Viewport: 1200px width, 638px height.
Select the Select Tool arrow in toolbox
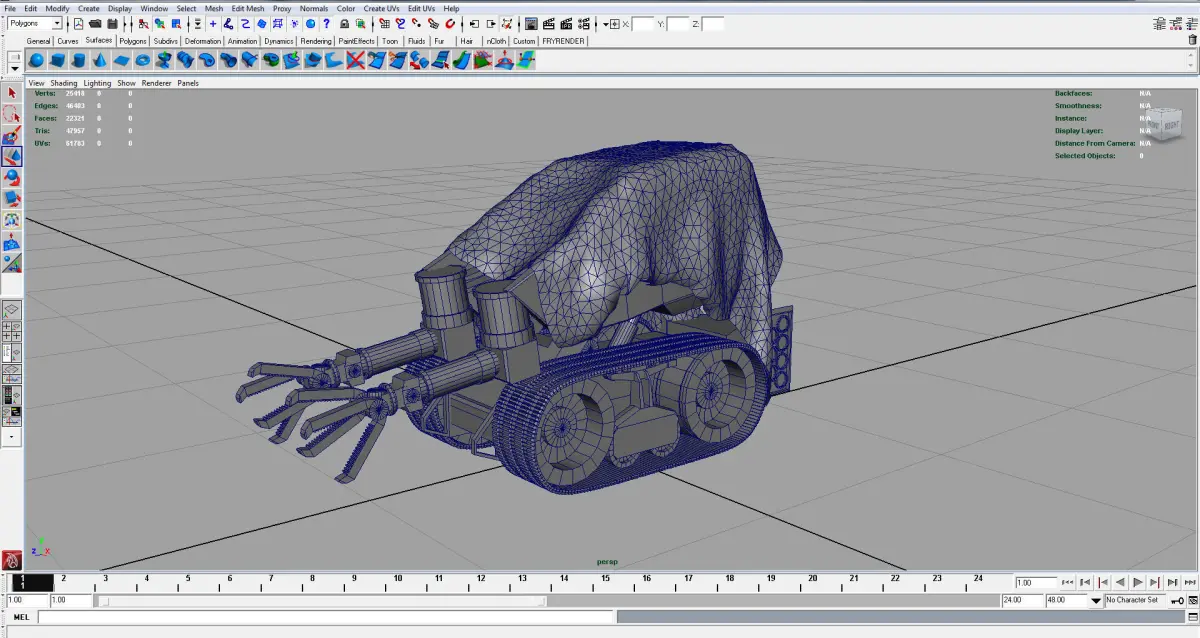coord(12,93)
